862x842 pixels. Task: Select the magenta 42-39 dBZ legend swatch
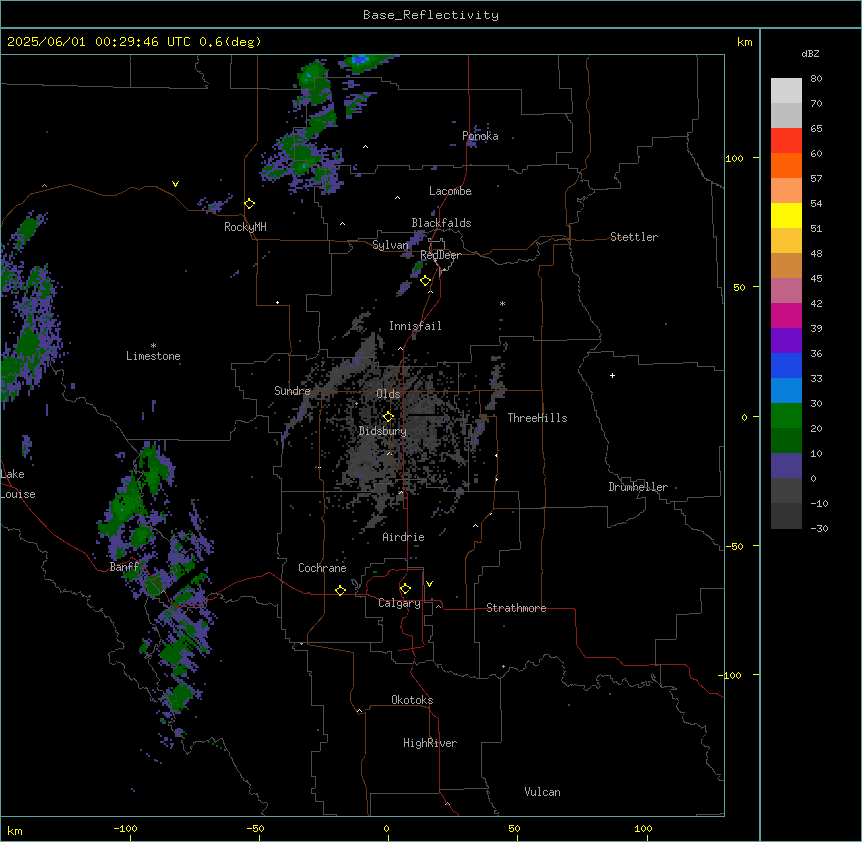tap(786, 315)
